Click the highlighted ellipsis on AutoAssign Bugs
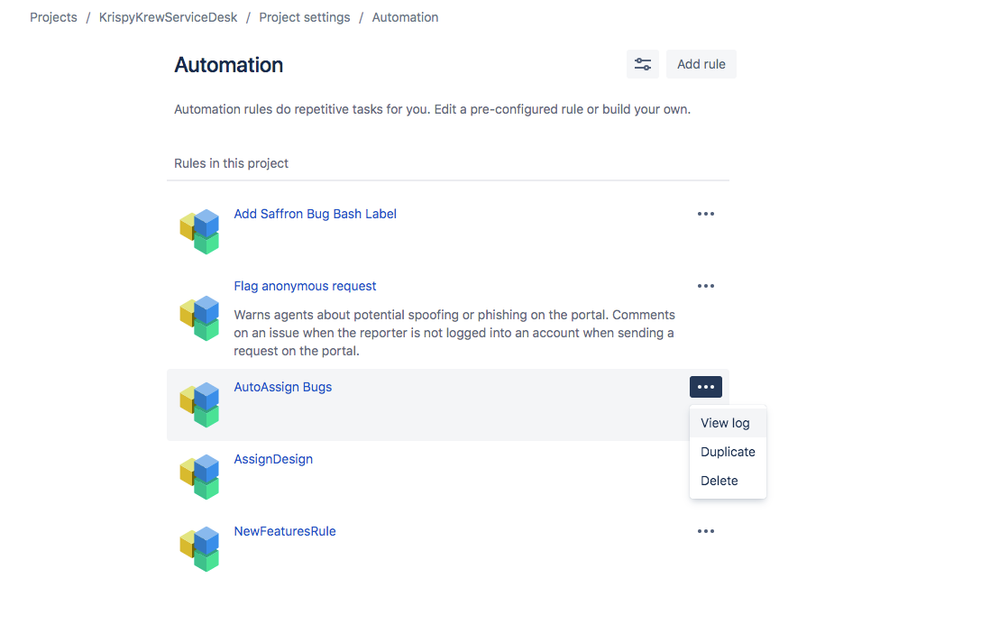This screenshot has width=999, height=625. pyautogui.click(x=706, y=387)
